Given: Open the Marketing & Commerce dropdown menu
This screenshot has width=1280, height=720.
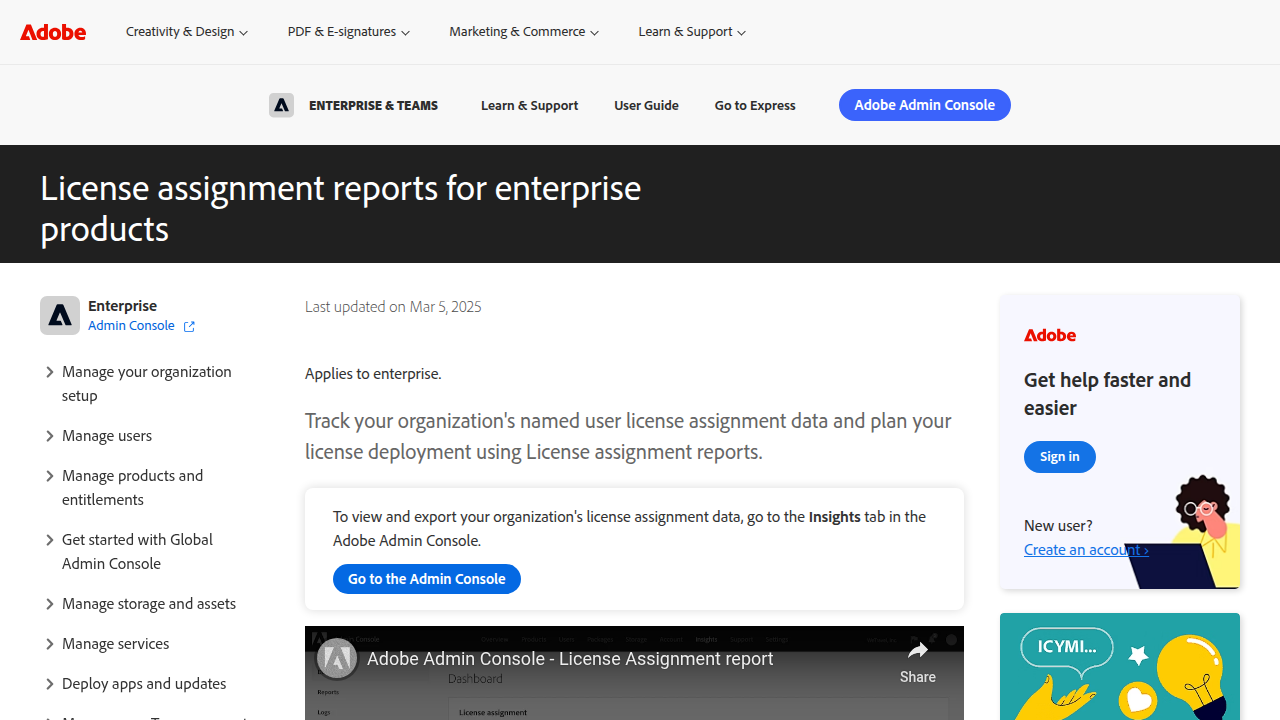Looking at the screenshot, I should click(524, 32).
